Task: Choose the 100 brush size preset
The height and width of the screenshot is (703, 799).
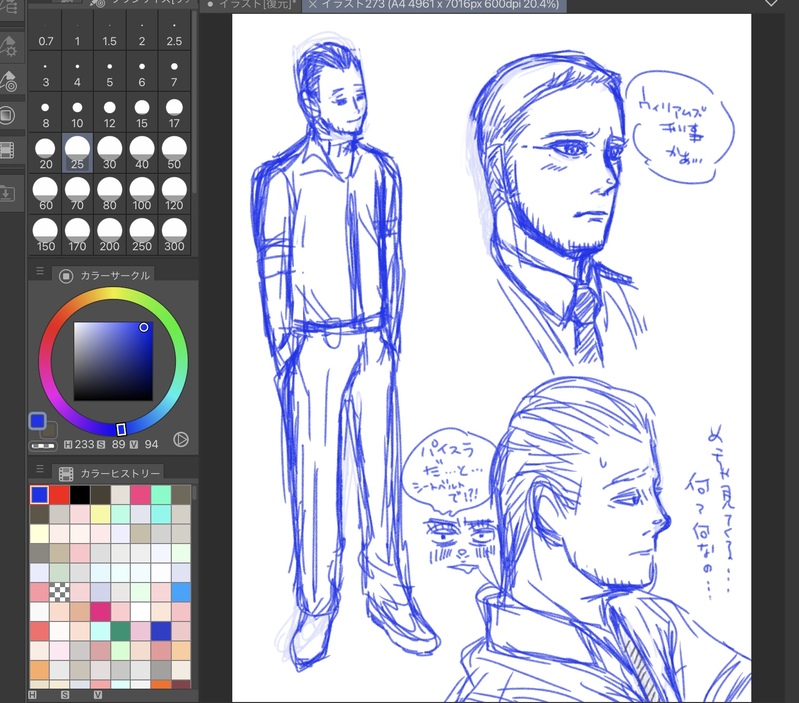Action: click(x=142, y=194)
